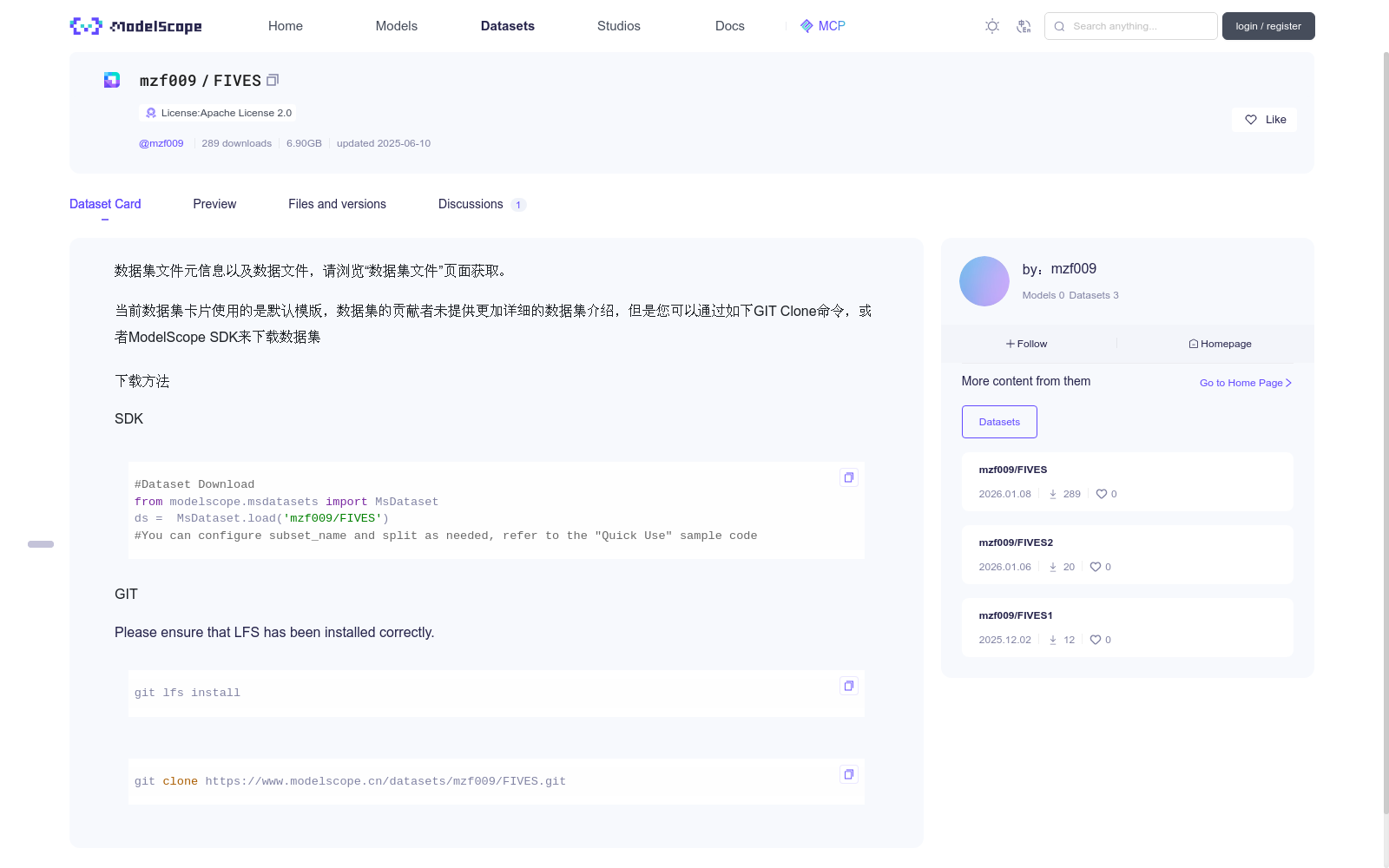1389x868 pixels.
Task: Click the heart icon on mzf009/FIVES card
Action: (x=1102, y=494)
